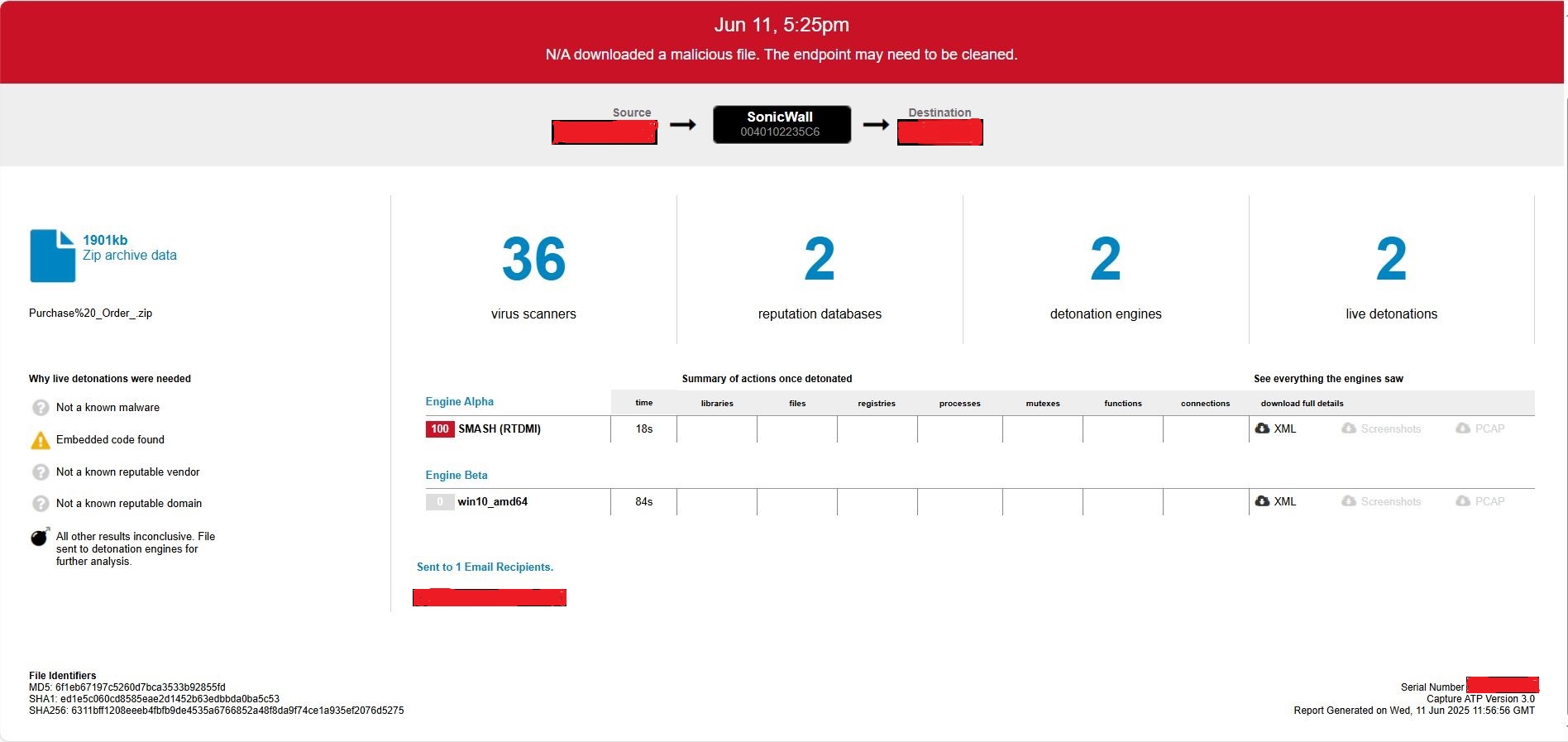Viewport: 1568px width, 742px height.
Task: Select the PCAP text in SMASH (RTDMI) row
Action: coord(1490,428)
